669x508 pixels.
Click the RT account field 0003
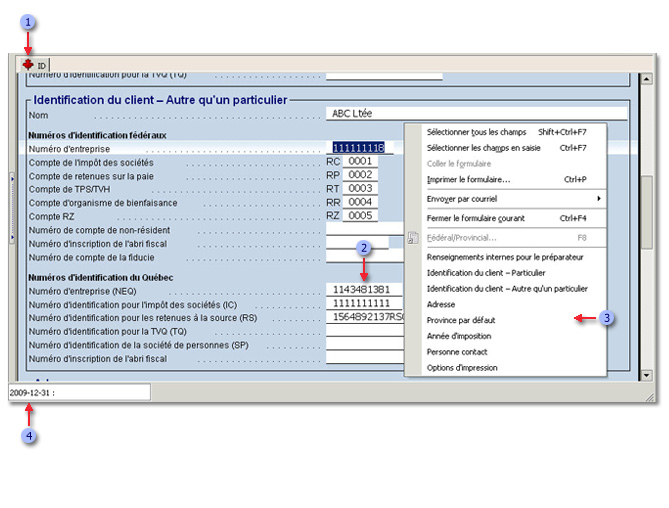click(360, 189)
